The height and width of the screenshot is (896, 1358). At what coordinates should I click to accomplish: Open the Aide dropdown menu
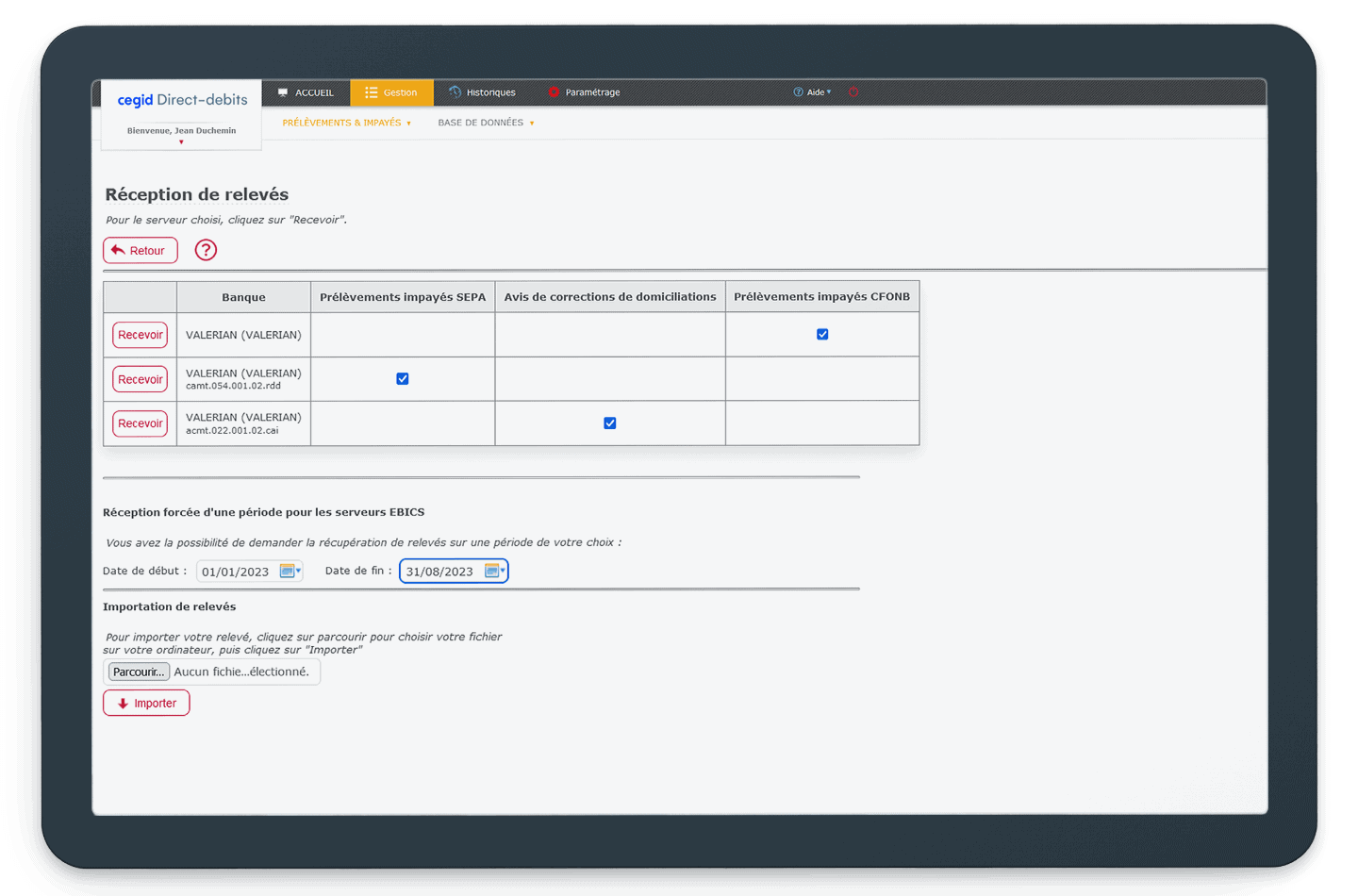[x=813, y=92]
